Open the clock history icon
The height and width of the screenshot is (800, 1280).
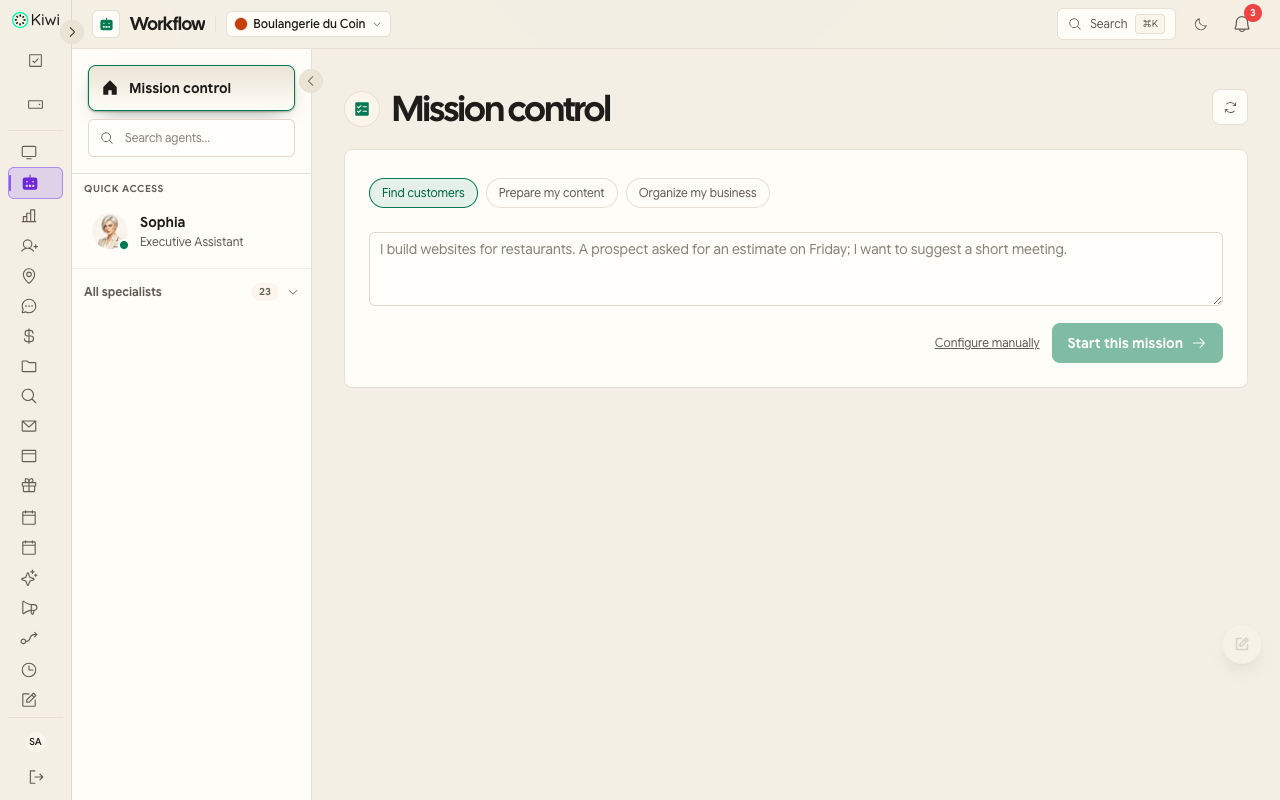tap(29, 670)
